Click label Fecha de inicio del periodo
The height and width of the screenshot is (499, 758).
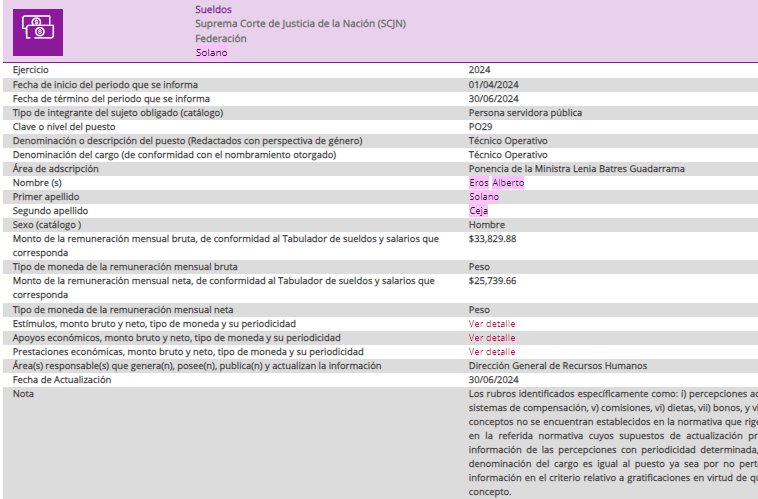pos(105,85)
